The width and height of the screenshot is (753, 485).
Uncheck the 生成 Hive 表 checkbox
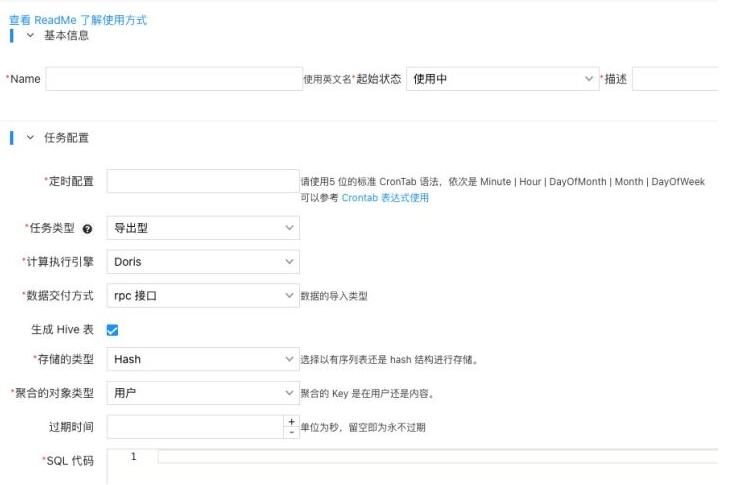(112, 330)
